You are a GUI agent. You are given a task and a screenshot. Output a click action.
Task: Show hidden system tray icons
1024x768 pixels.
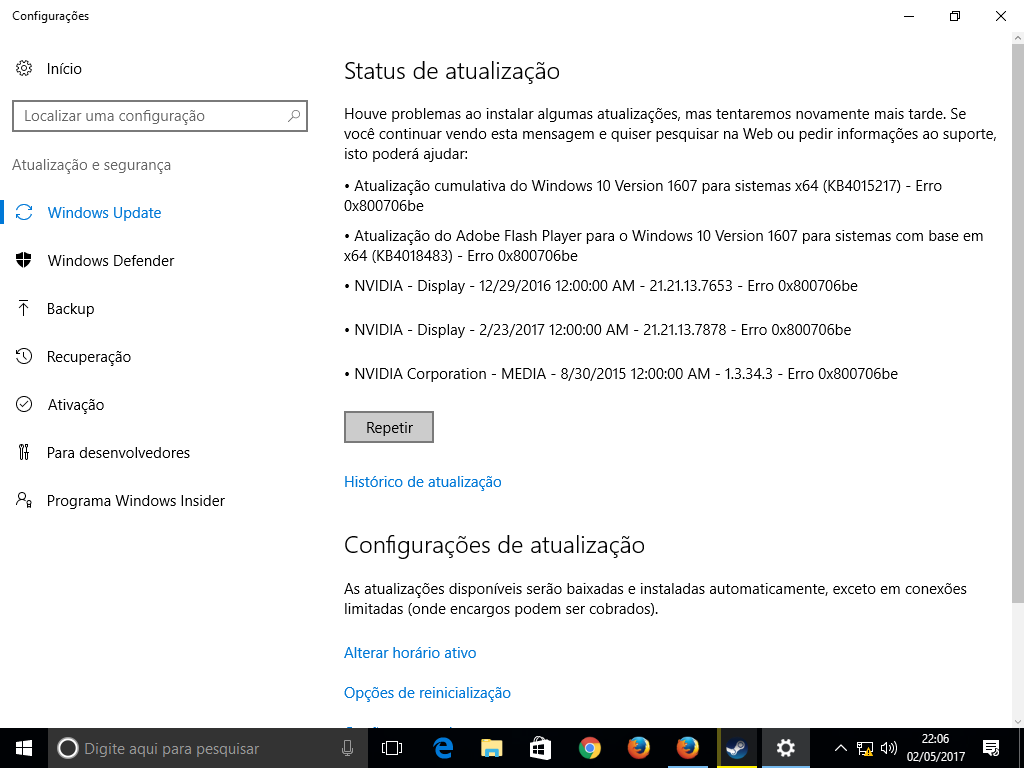(841, 748)
